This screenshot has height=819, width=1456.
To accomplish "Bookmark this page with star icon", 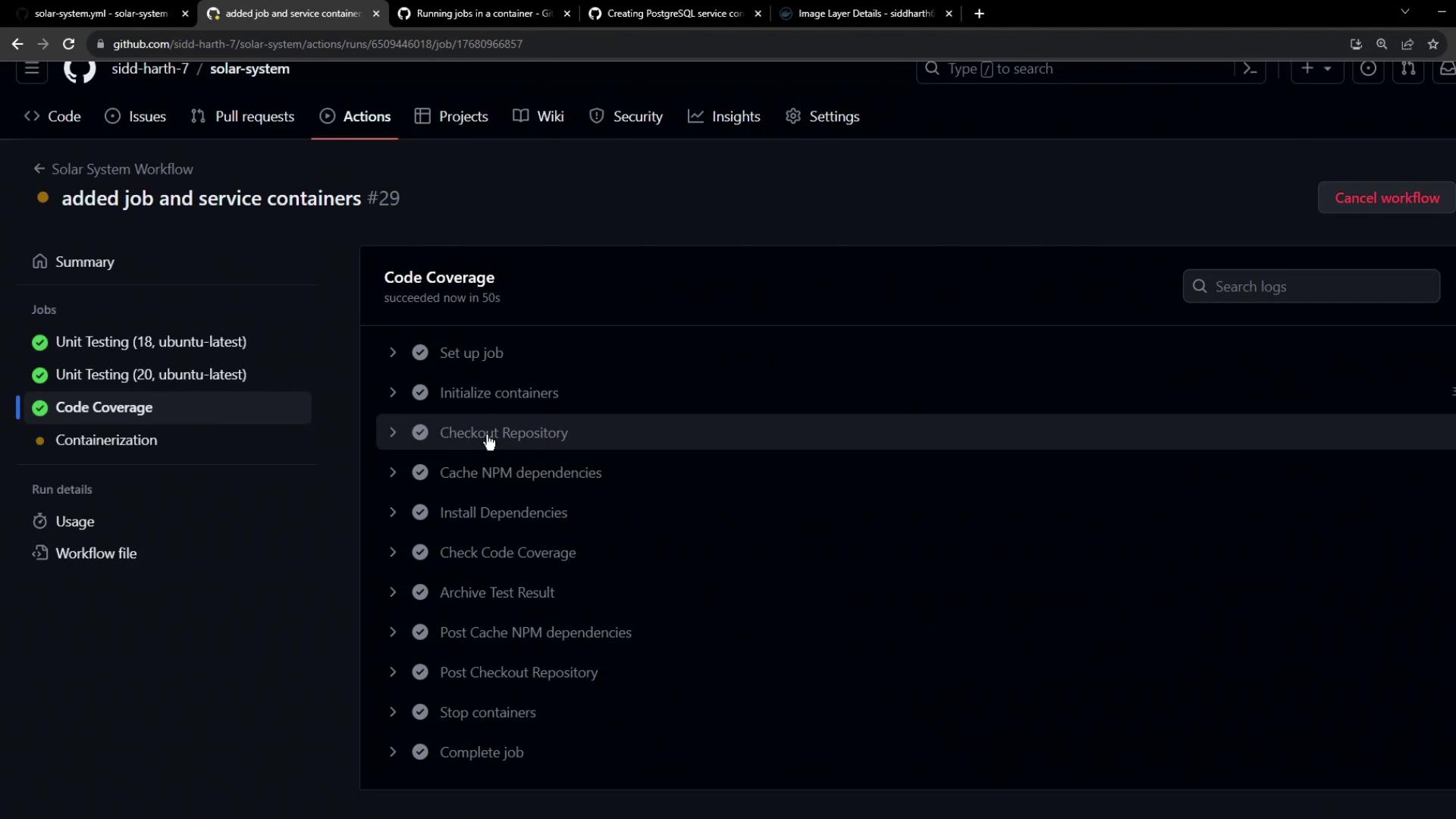I will point(1432,44).
